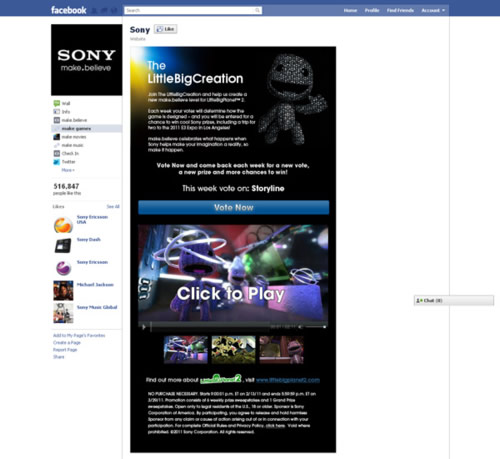Open the Sony Music Global page link
This screenshot has width=500, height=459.
(x=97, y=307)
